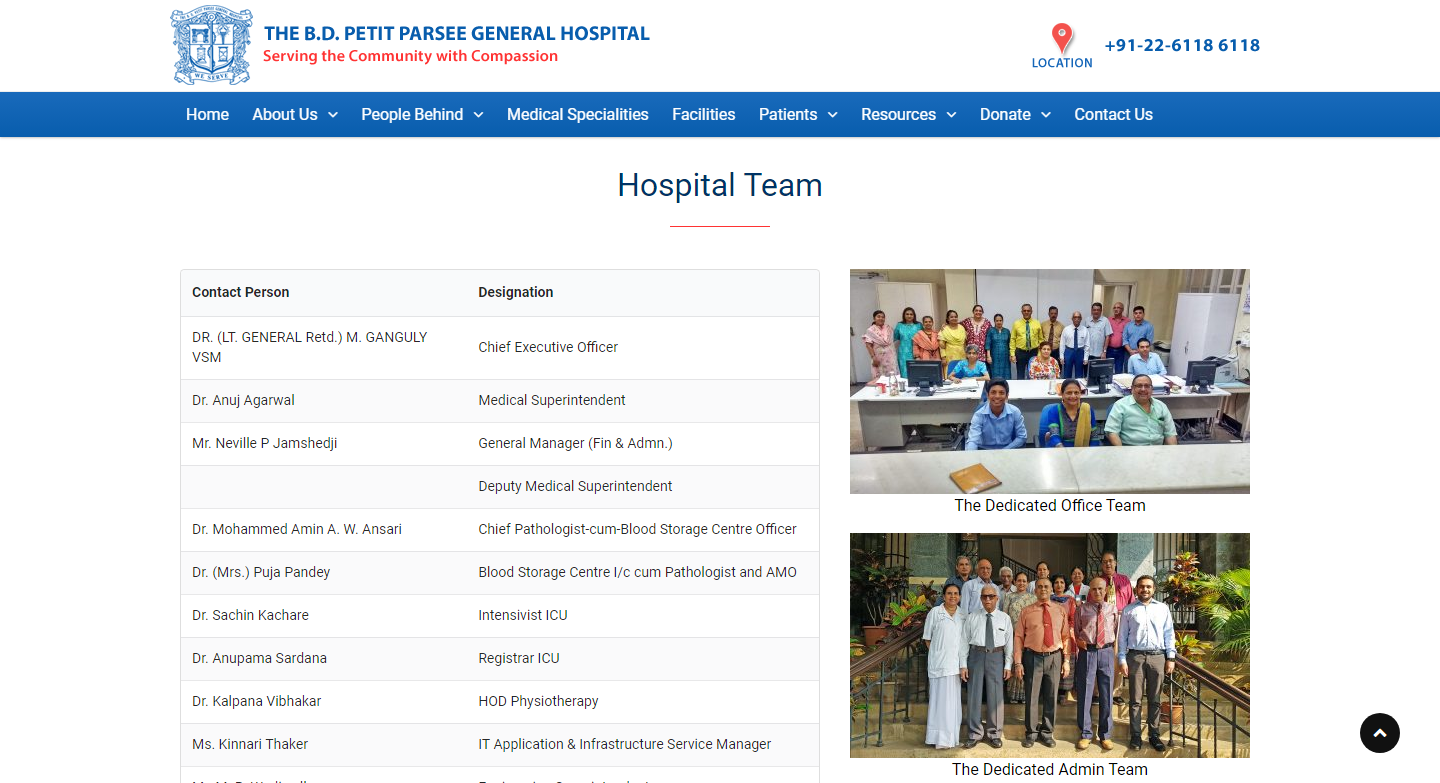Image resolution: width=1440 pixels, height=783 pixels.
Task: Select IT Application & Infrastructure Service Manager cell
Action: (x=643, y=744)
